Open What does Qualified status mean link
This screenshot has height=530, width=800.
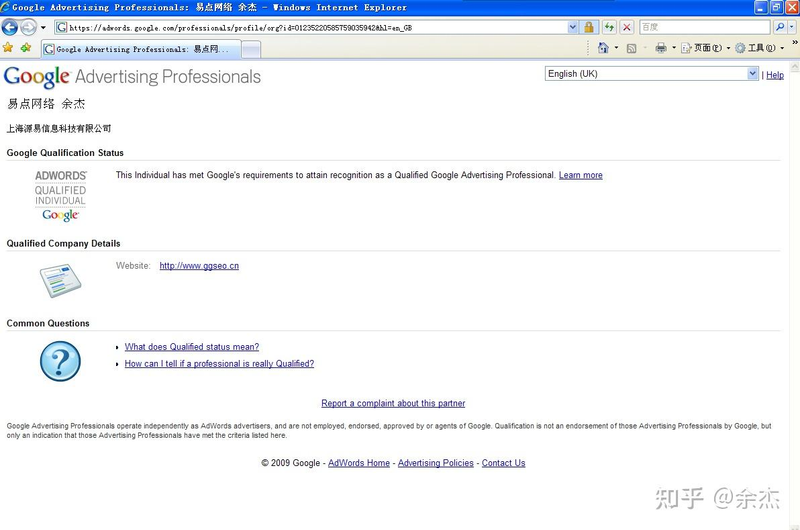[x=192, y=347]
